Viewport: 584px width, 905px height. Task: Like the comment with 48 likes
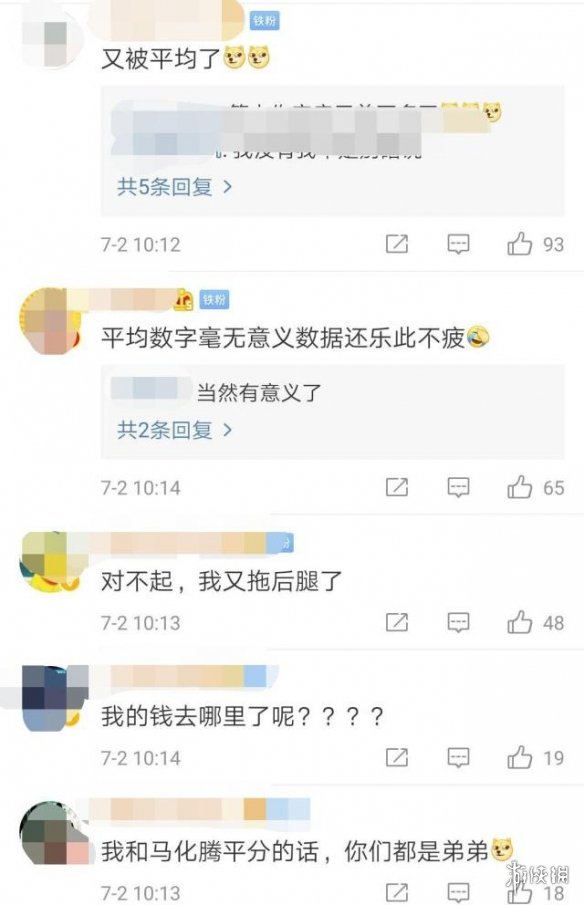coord(519,623)
